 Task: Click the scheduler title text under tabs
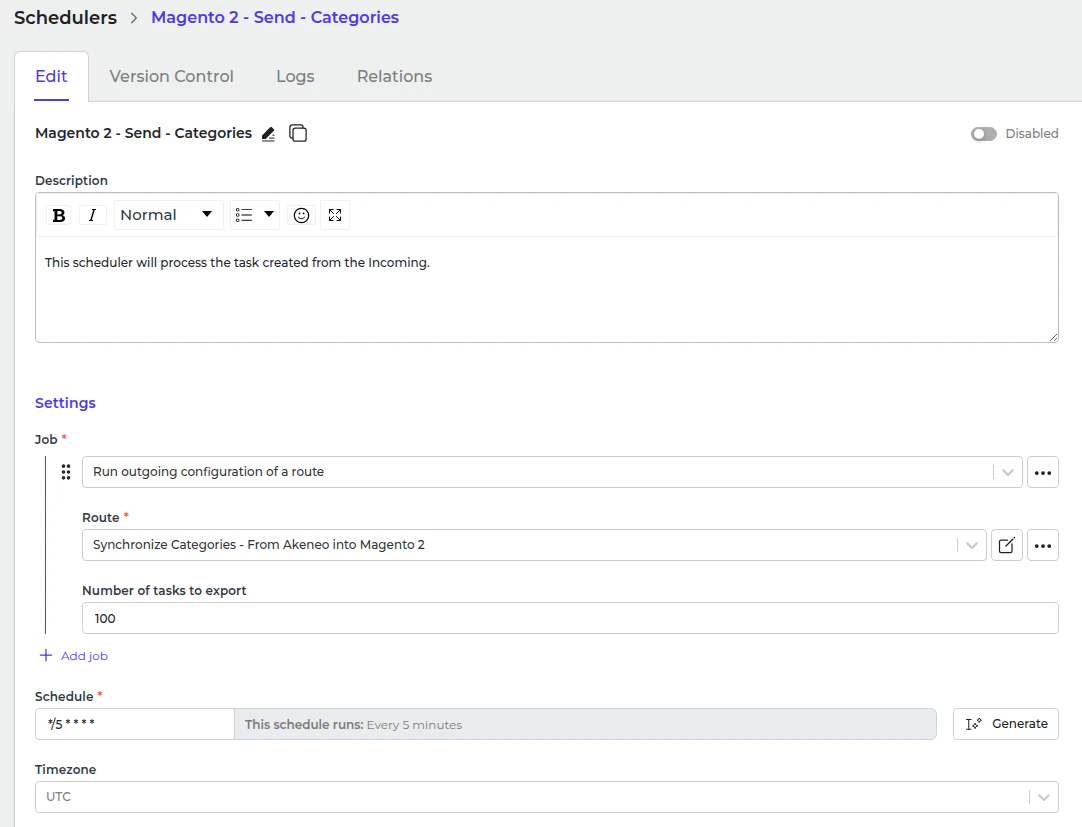point(144,133)
